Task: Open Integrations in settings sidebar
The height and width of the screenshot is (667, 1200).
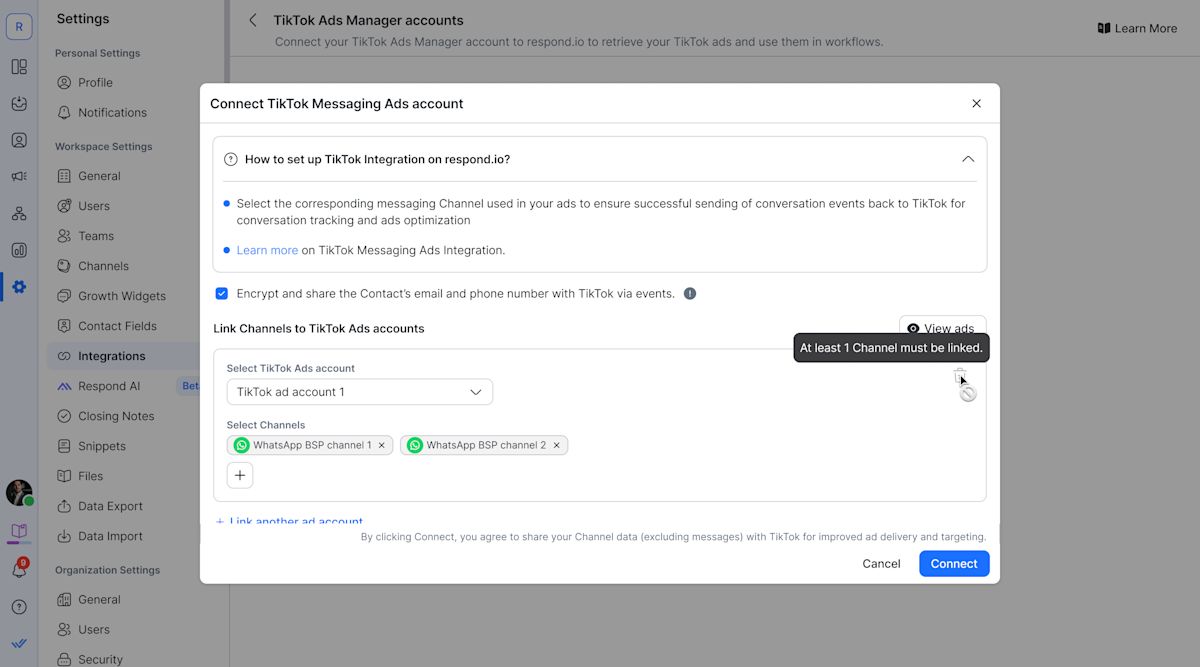Action: [x=111, y=356]
